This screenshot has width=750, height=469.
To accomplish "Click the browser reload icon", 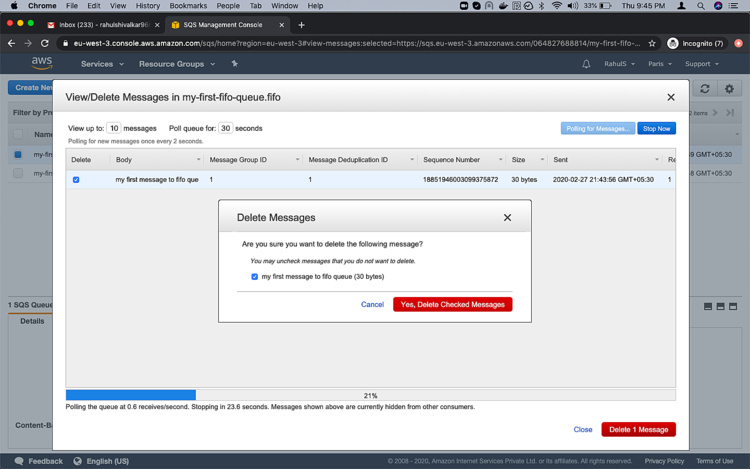I will 46,43.
